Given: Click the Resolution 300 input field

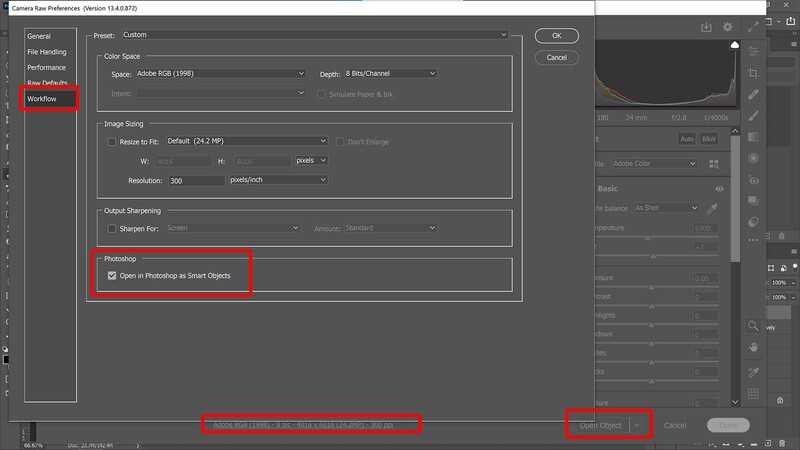Looking at the screenshot, I should click(x=196, y=181).
